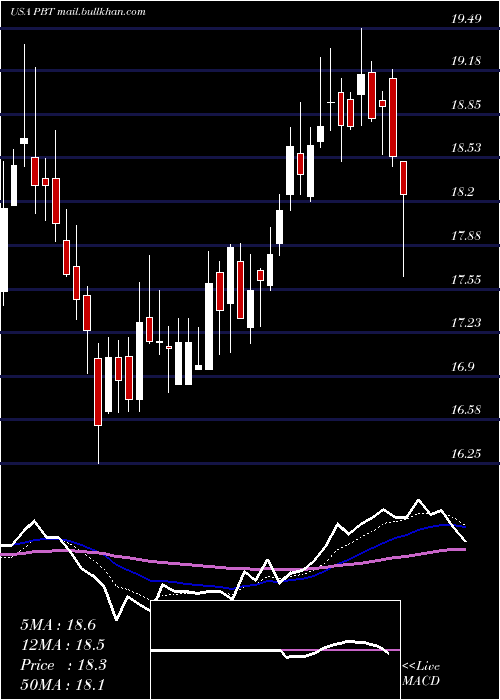Click the '<<Live' label
The image size is (500, 700).
[421, 667]
